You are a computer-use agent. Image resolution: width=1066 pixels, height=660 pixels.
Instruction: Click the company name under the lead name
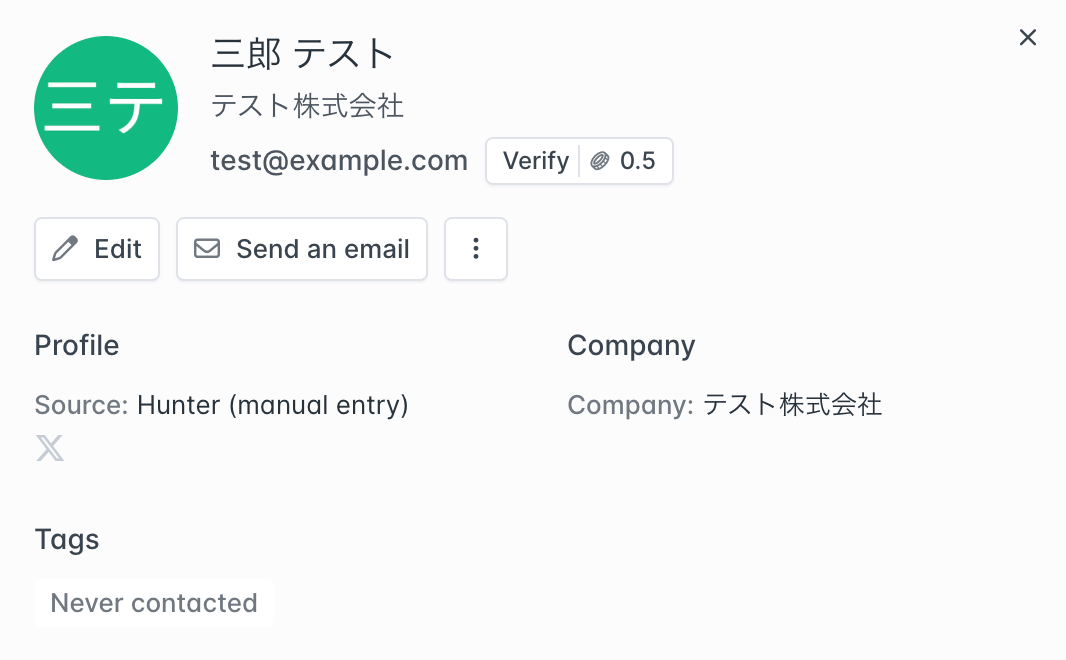[307, 106]
